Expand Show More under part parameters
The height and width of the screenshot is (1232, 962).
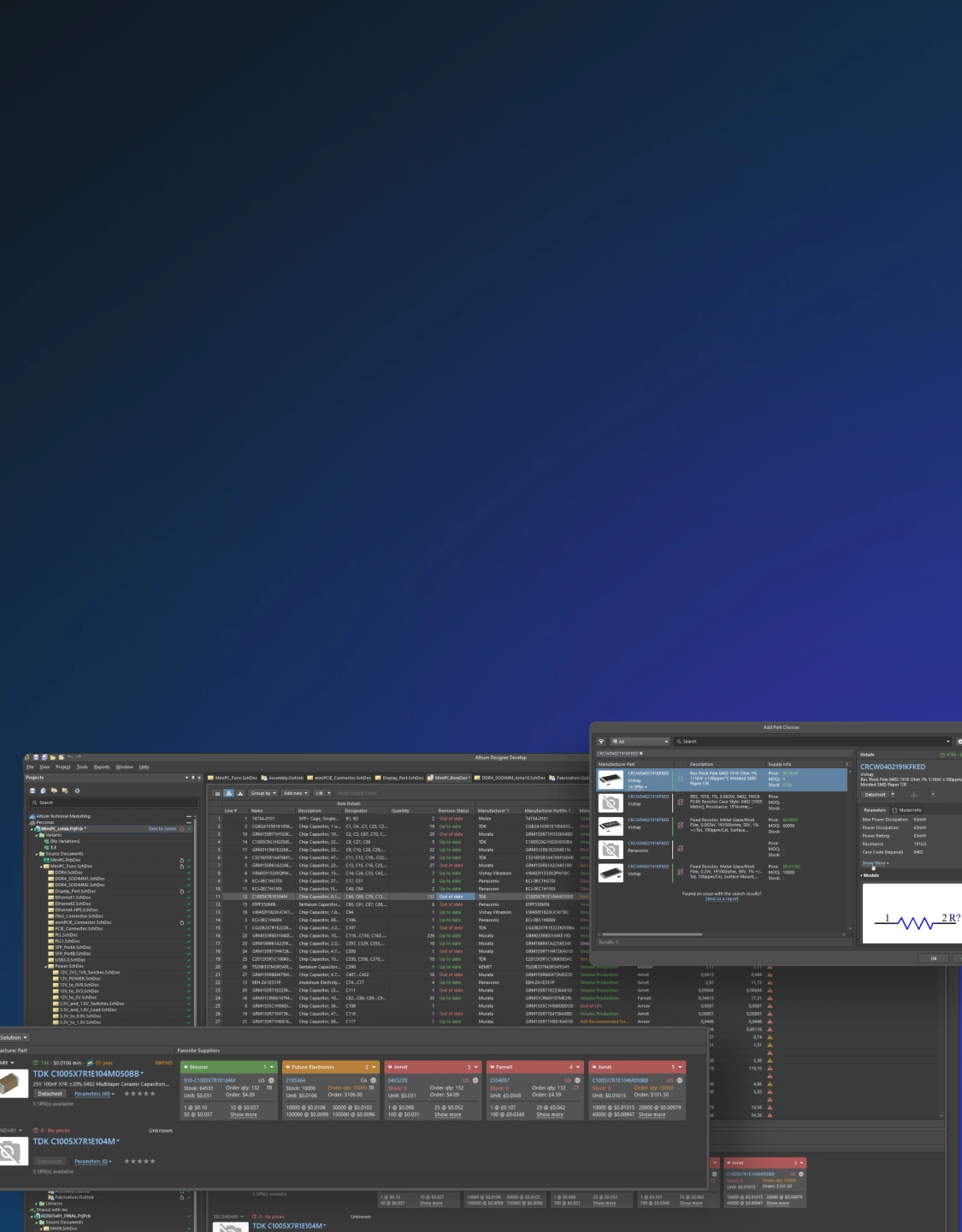click(874, 863)
